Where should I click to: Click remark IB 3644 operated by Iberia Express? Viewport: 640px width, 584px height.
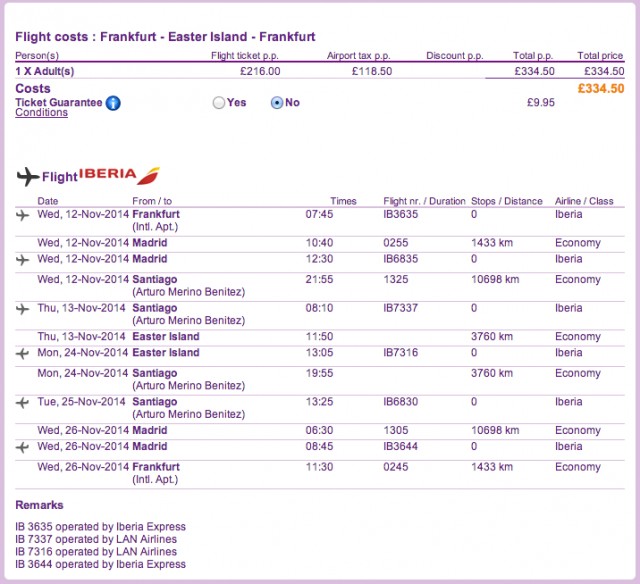tap(100, 564)
